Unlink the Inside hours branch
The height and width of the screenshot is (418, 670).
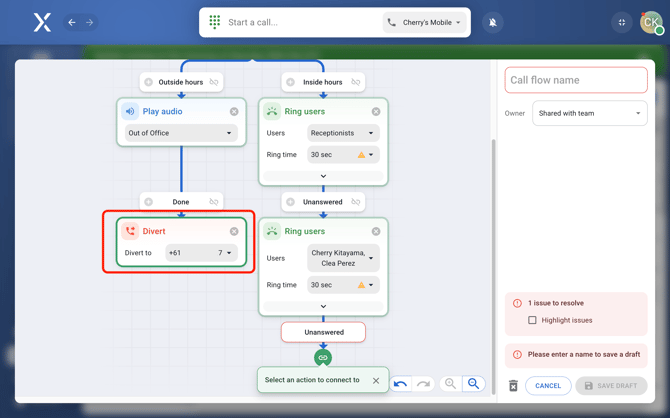coord(356,82)
